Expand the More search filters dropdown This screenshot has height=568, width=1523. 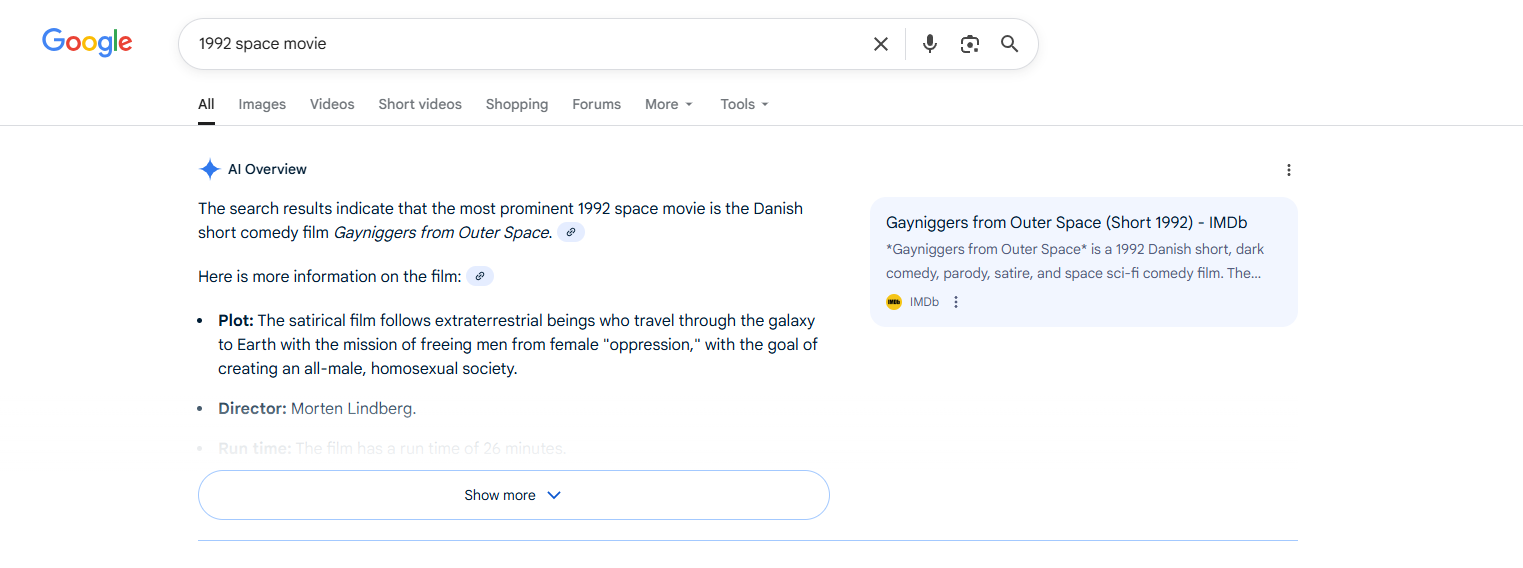669,104
